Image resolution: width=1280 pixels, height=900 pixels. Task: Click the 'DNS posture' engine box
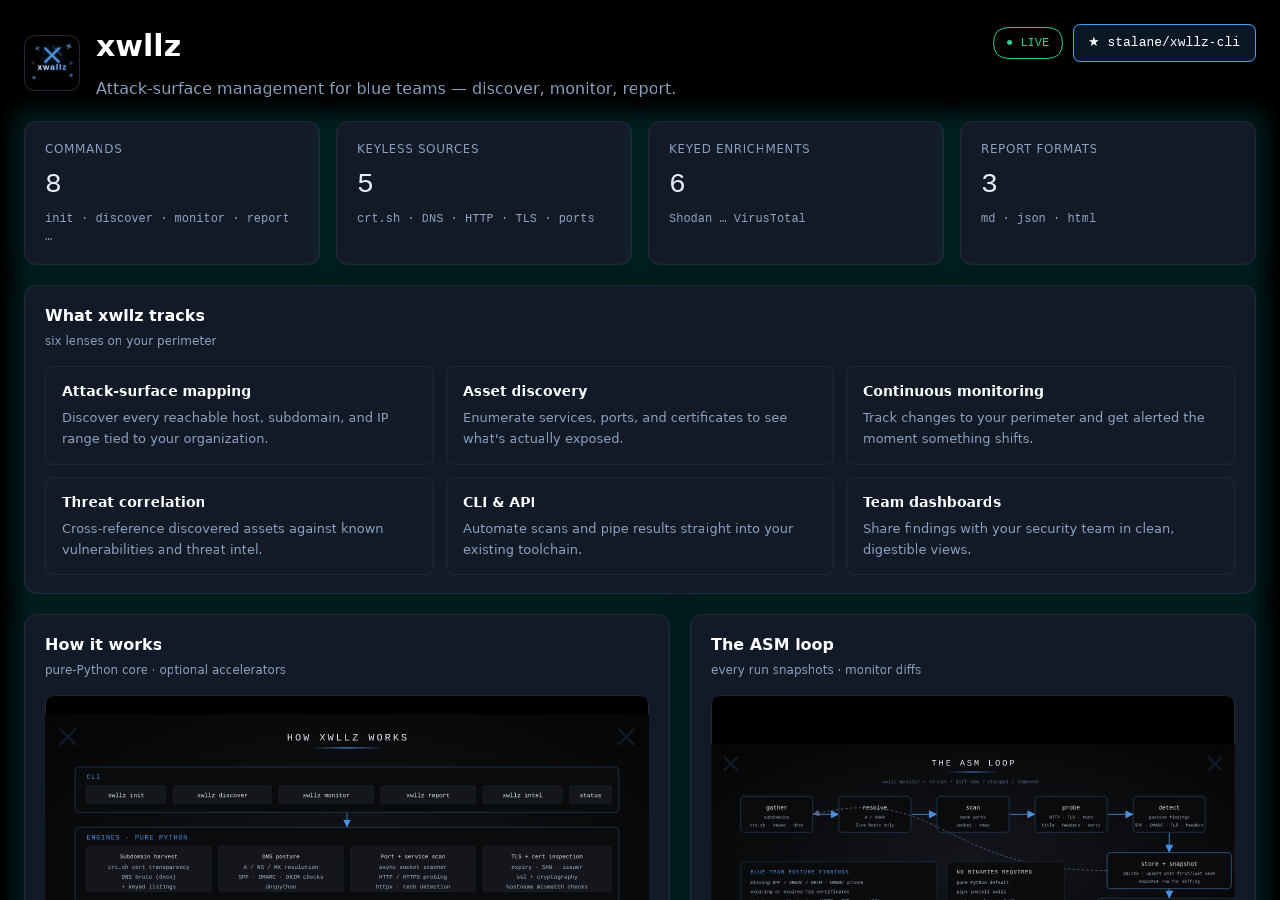(x=281, y=870)
